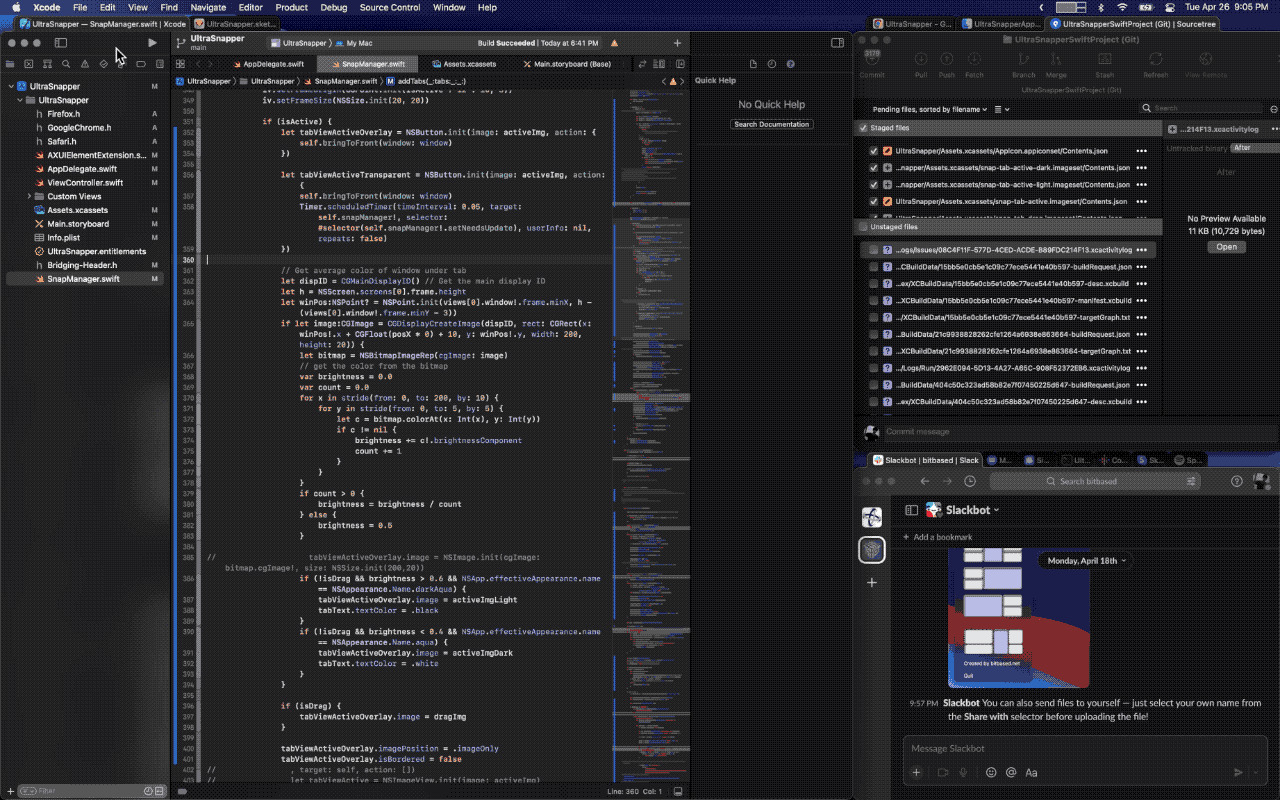Open the Issue navigator warning icon

pos(85,64)
